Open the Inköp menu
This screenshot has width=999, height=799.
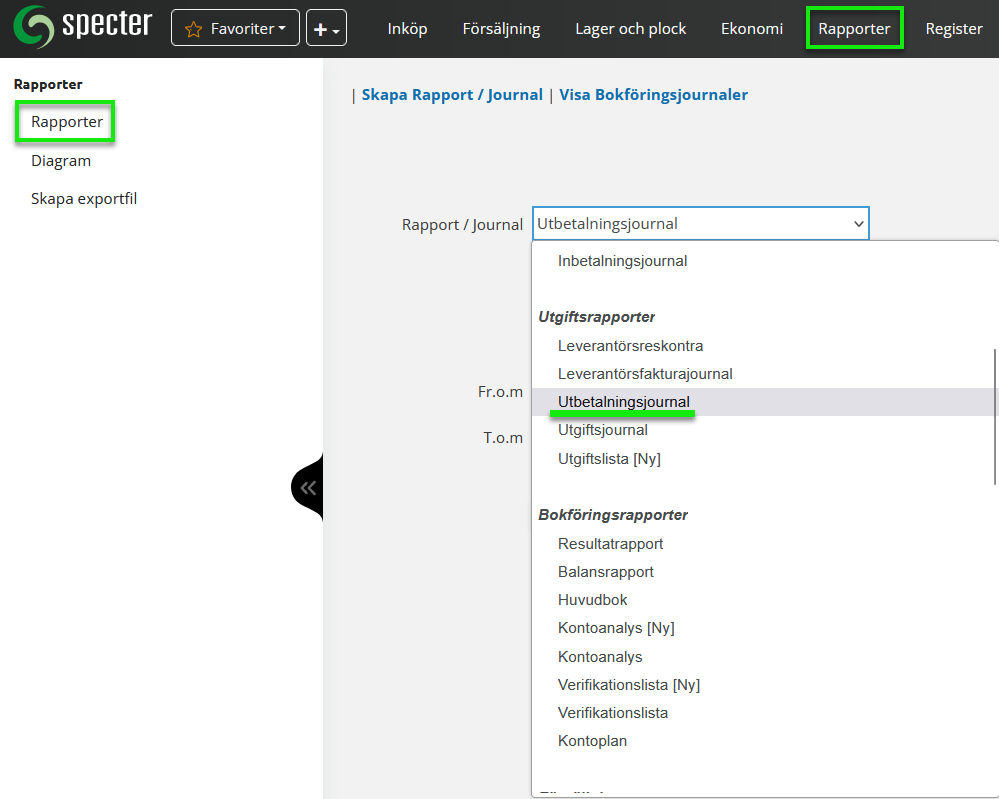407,29
